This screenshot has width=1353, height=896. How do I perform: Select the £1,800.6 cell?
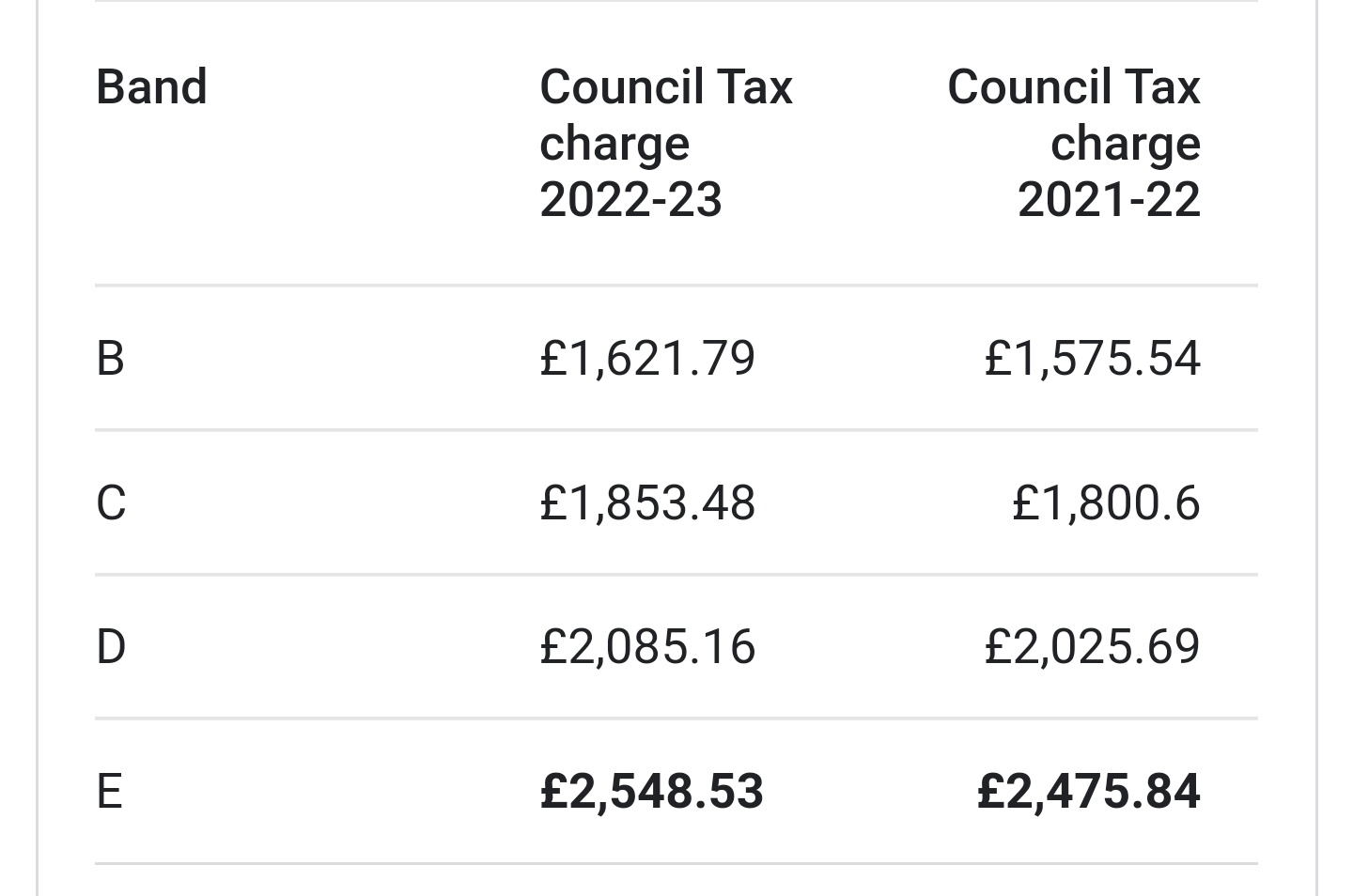(x=1106, y=502)
